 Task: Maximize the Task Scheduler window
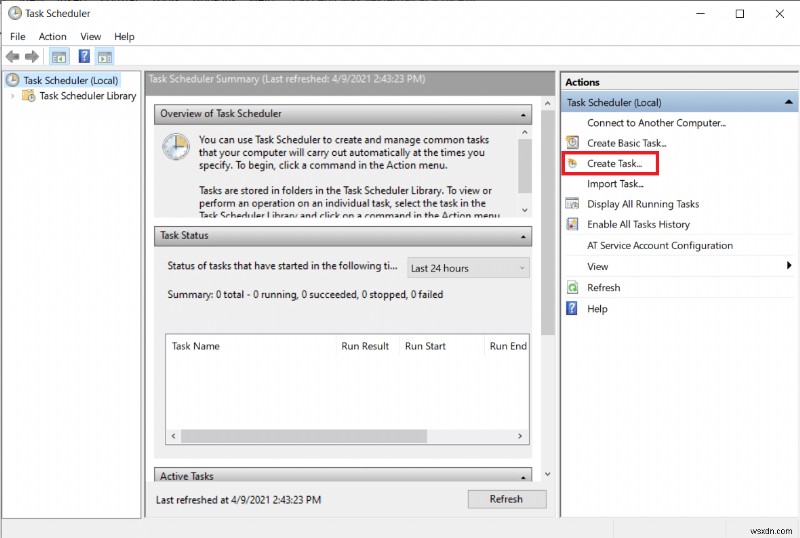740,14
